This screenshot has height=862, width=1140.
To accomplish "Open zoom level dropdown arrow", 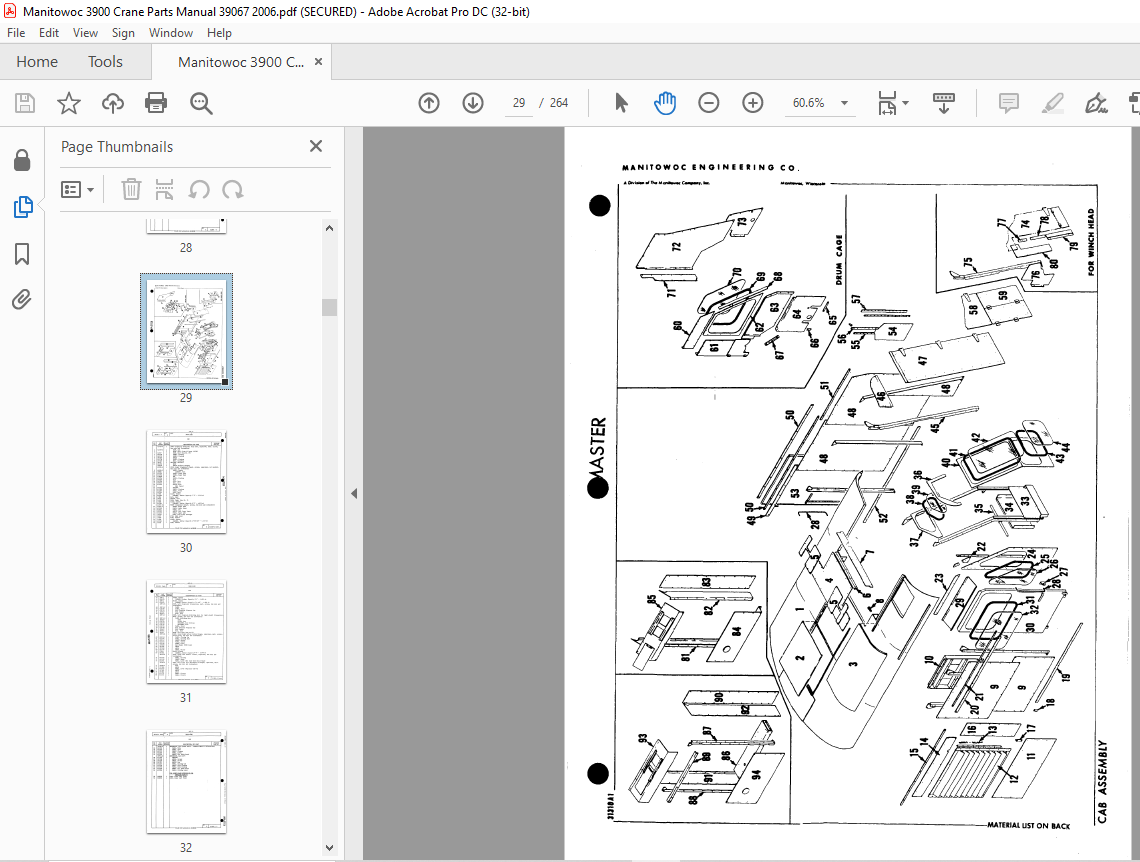I will pos(844,103).
